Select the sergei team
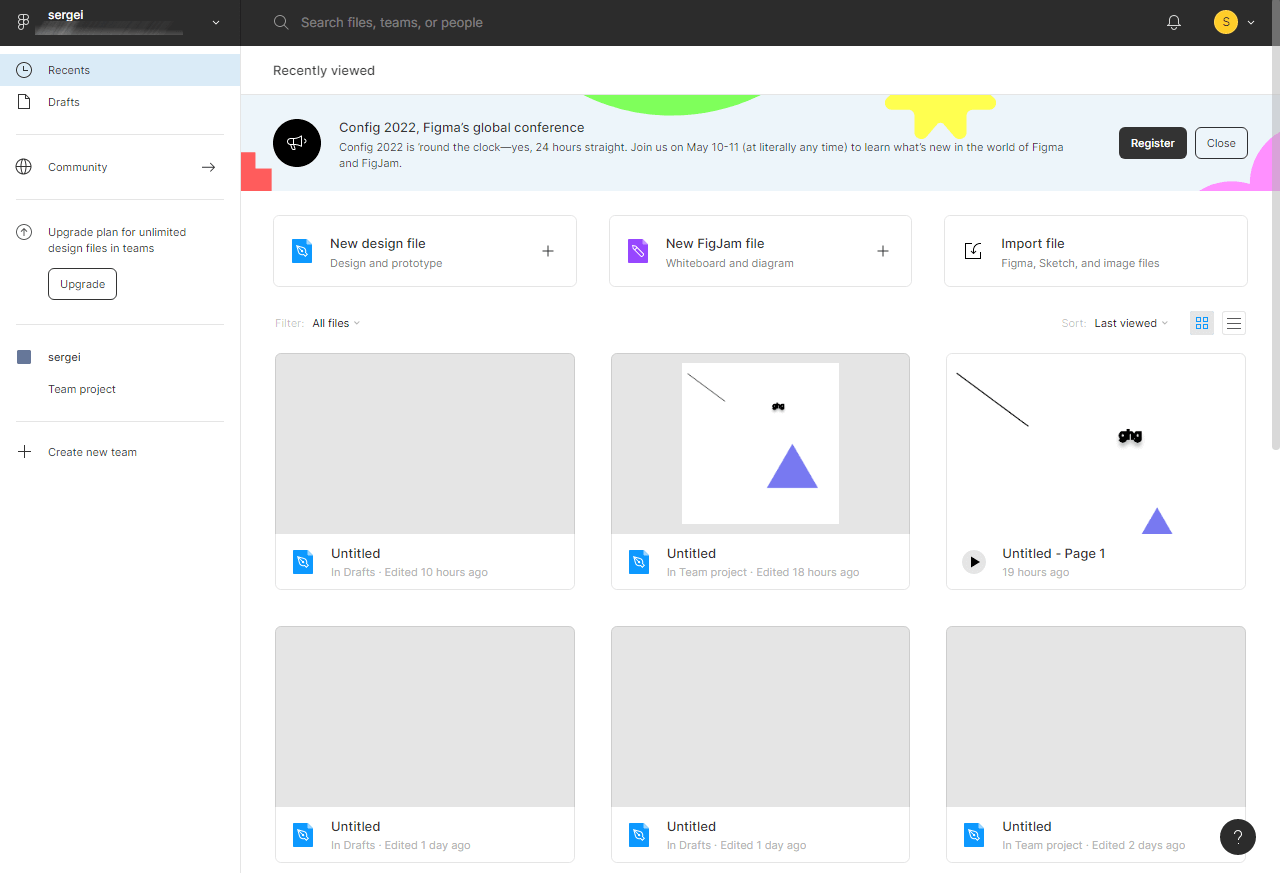This screenshot has height=873, width=1280. pos(120,357)
